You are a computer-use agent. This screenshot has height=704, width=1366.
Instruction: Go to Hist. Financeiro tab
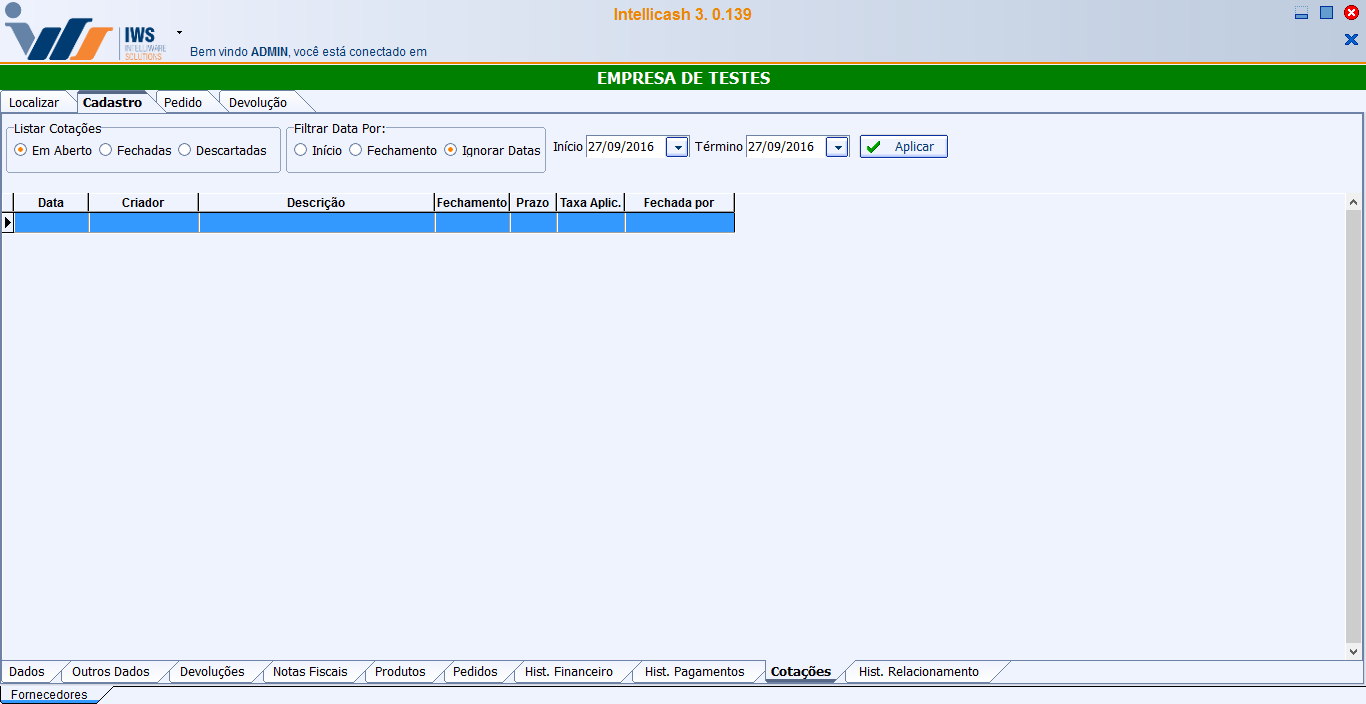click(568, 672)
